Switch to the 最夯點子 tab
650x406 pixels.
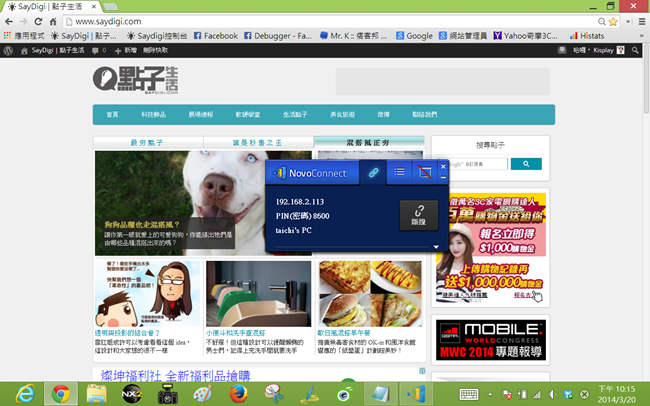click(x=148, y=143)
